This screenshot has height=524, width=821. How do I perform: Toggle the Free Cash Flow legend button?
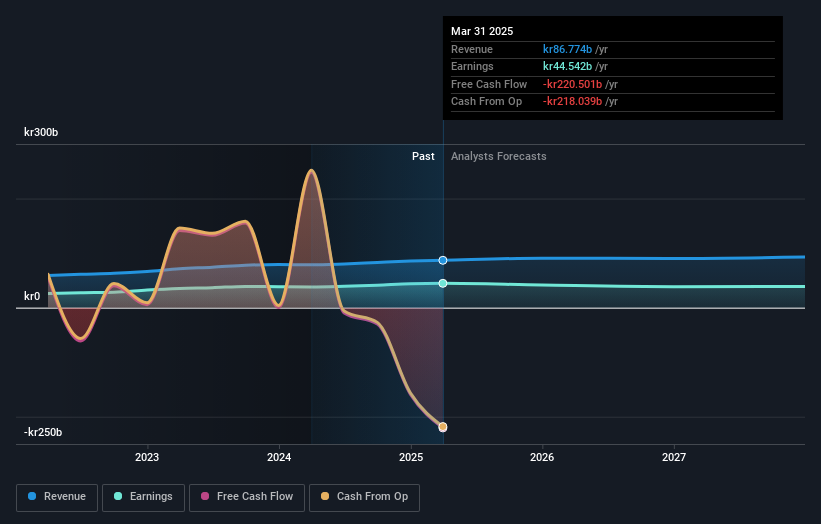(x=247, y=497)
